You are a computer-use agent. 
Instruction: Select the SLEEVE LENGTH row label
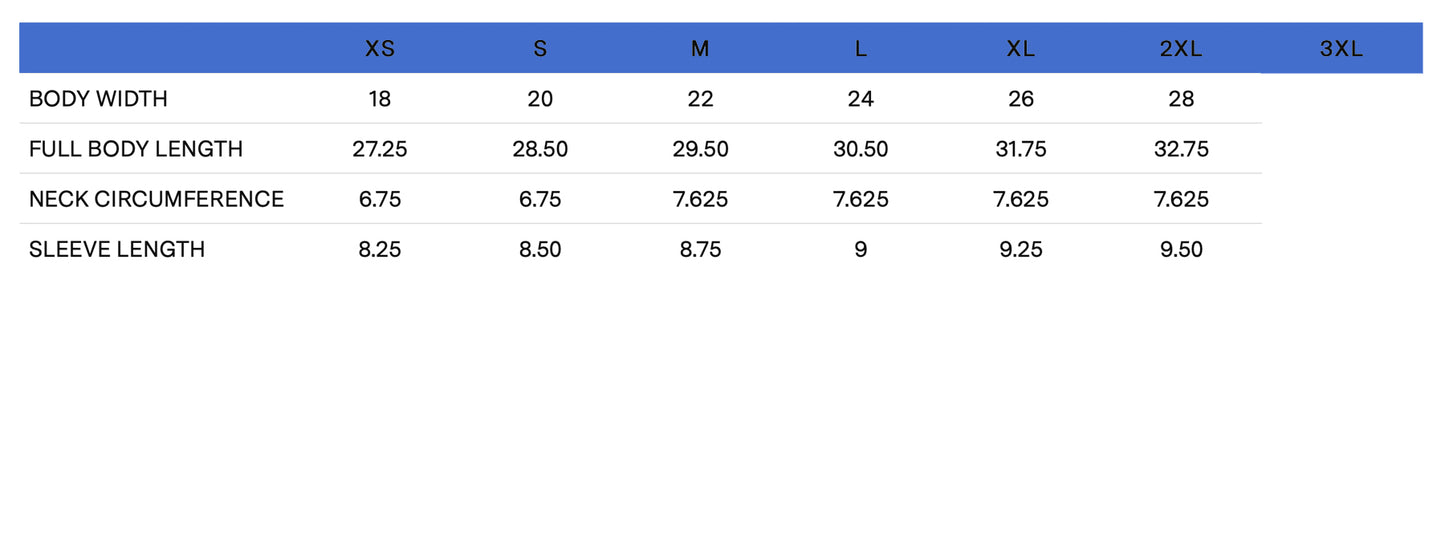tap(117, 249)
